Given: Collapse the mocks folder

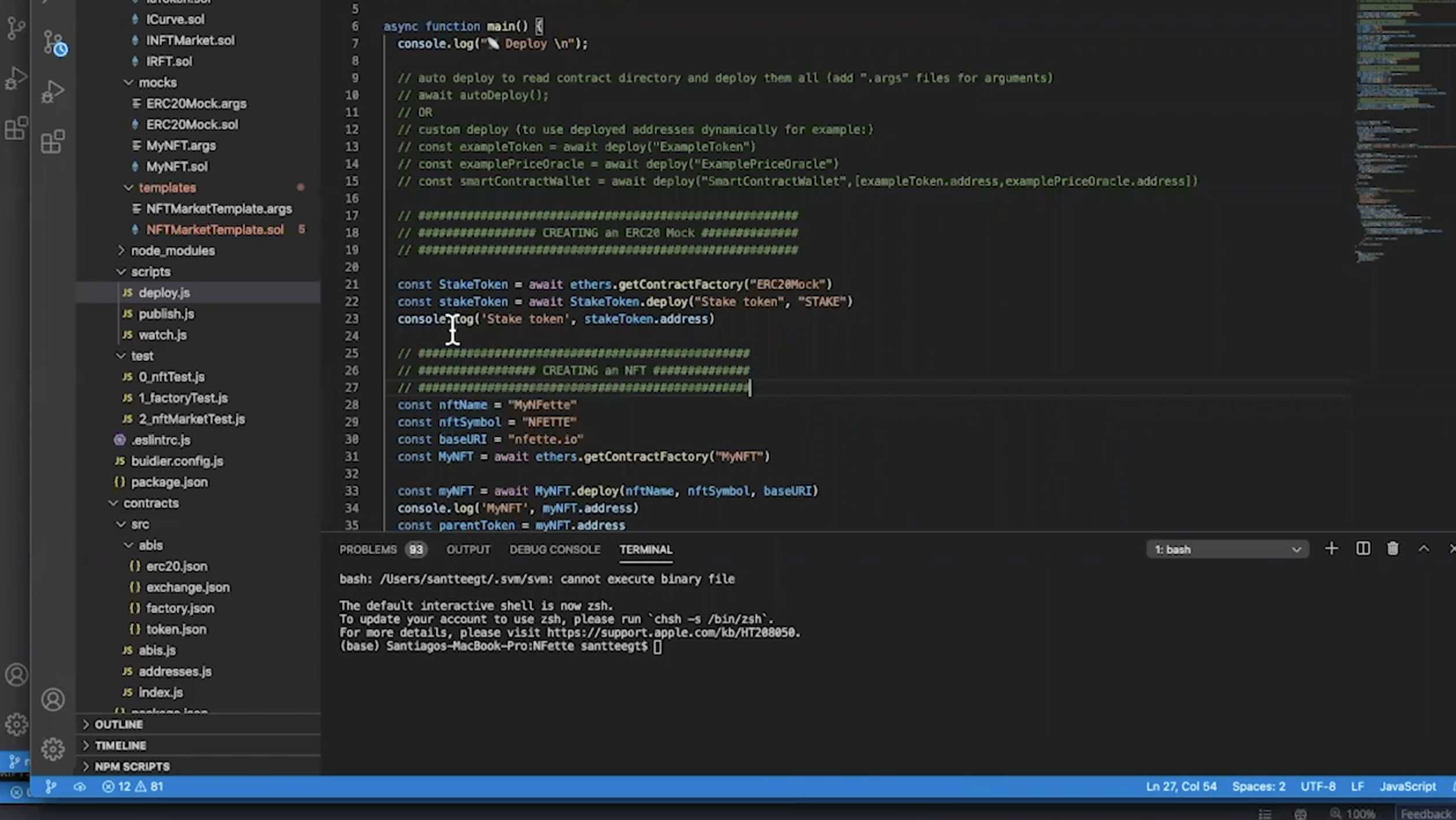Looking at the screenshot, I should point(128,83).
